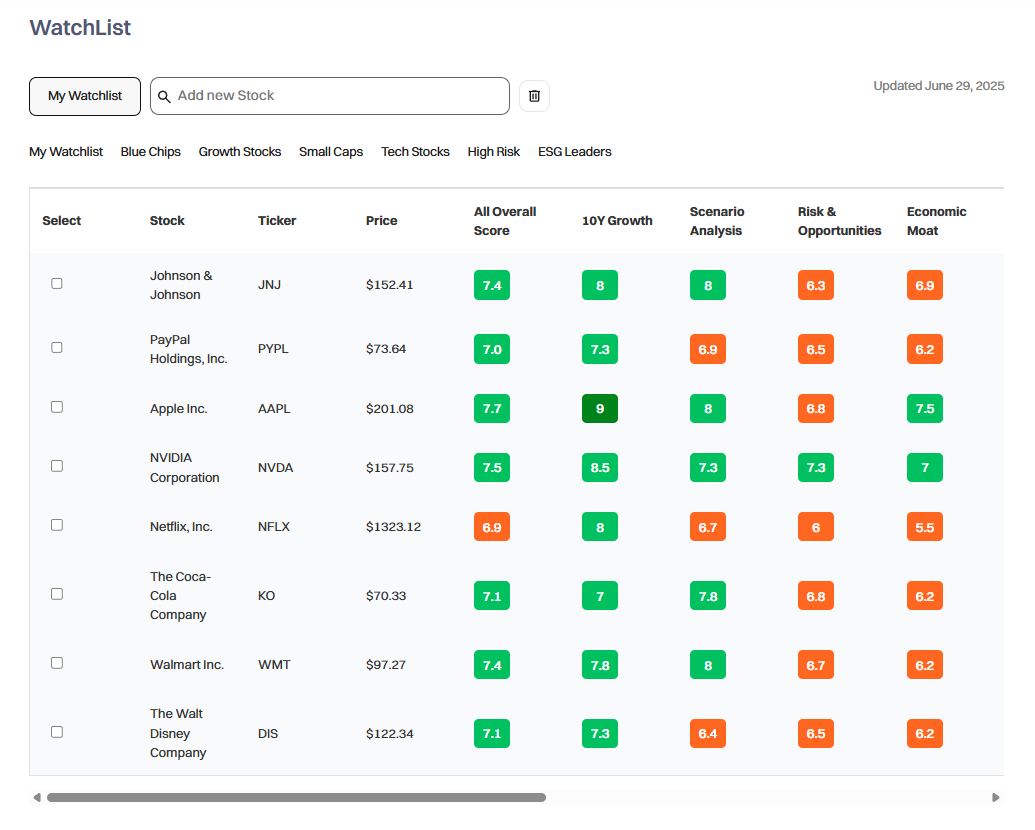Viewport: 1035px width, 830px height.
Task: Toggle the Netflix row checkbox
Action: click(x=57, y=525)
